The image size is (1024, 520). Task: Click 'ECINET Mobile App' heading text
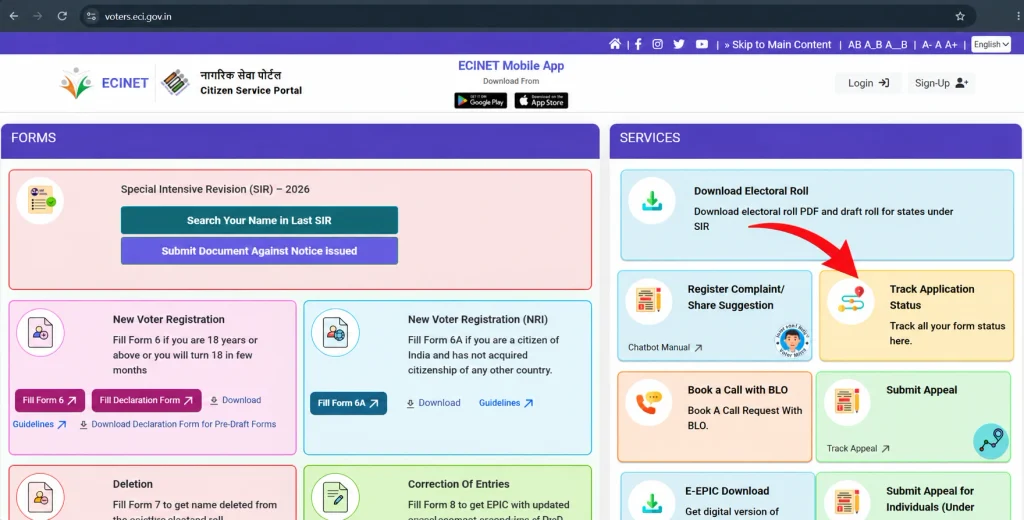click(511, 66)
